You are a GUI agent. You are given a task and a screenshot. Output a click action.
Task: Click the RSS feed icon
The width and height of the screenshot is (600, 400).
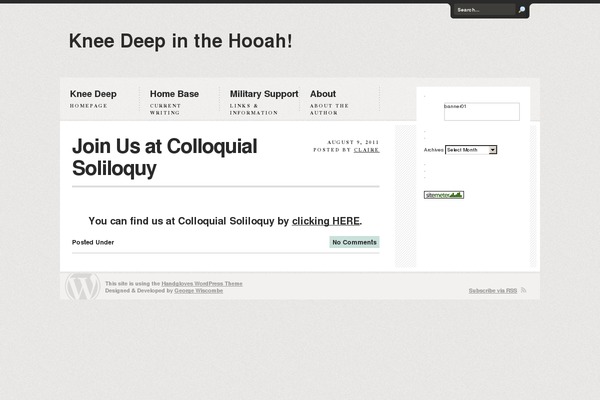click(x=524, y=291)
